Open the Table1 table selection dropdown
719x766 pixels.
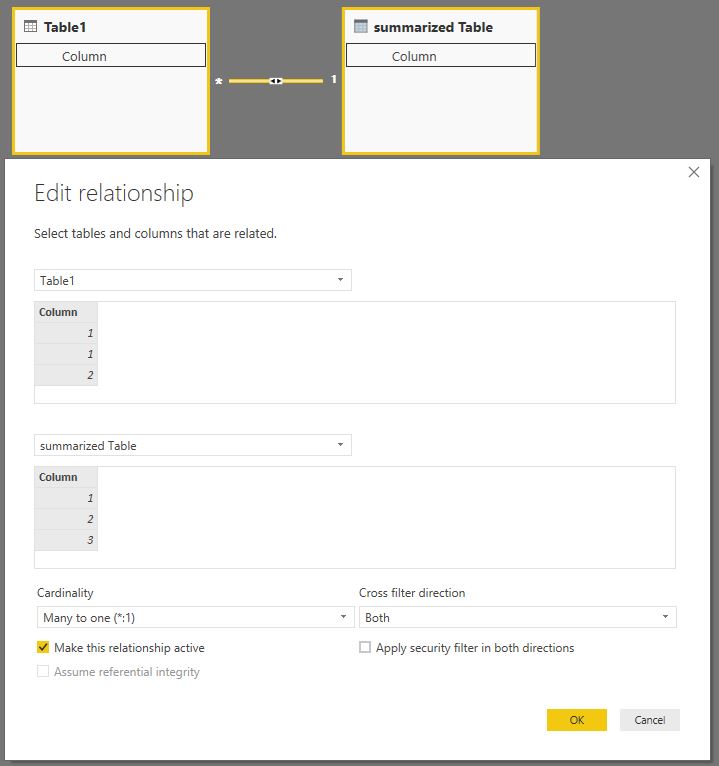pyautogui.click(x=193, y=280)
